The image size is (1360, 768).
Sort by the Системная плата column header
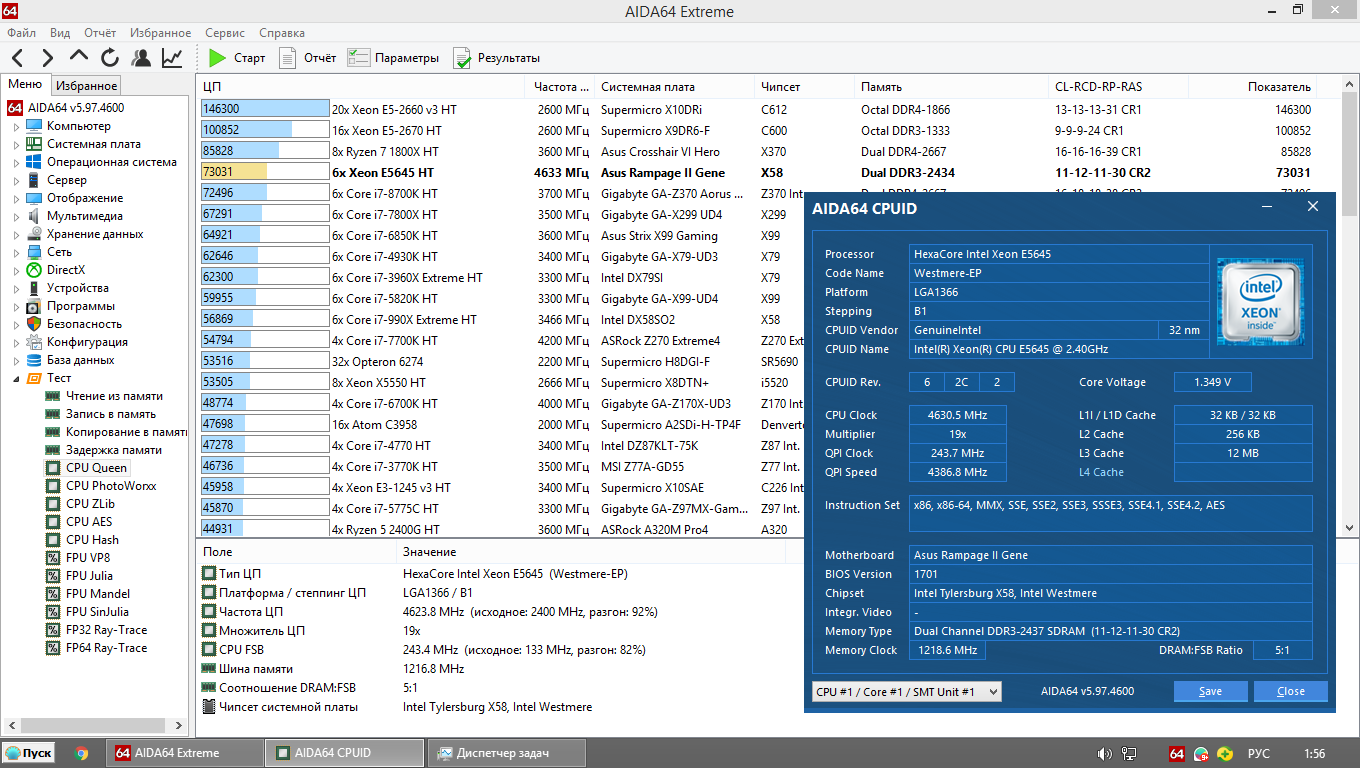675,87
